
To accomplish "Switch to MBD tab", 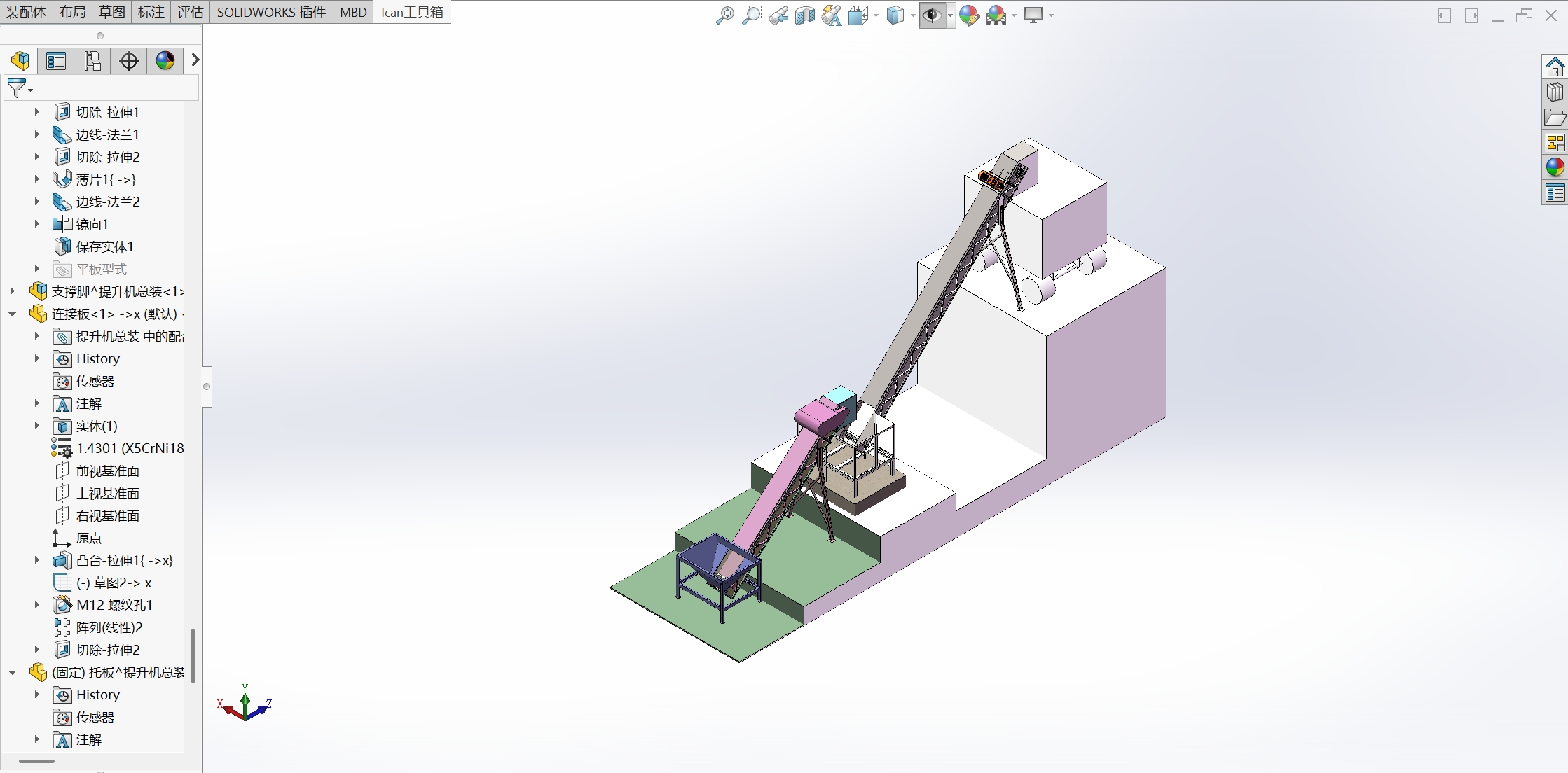I will (x=353, y=12).
